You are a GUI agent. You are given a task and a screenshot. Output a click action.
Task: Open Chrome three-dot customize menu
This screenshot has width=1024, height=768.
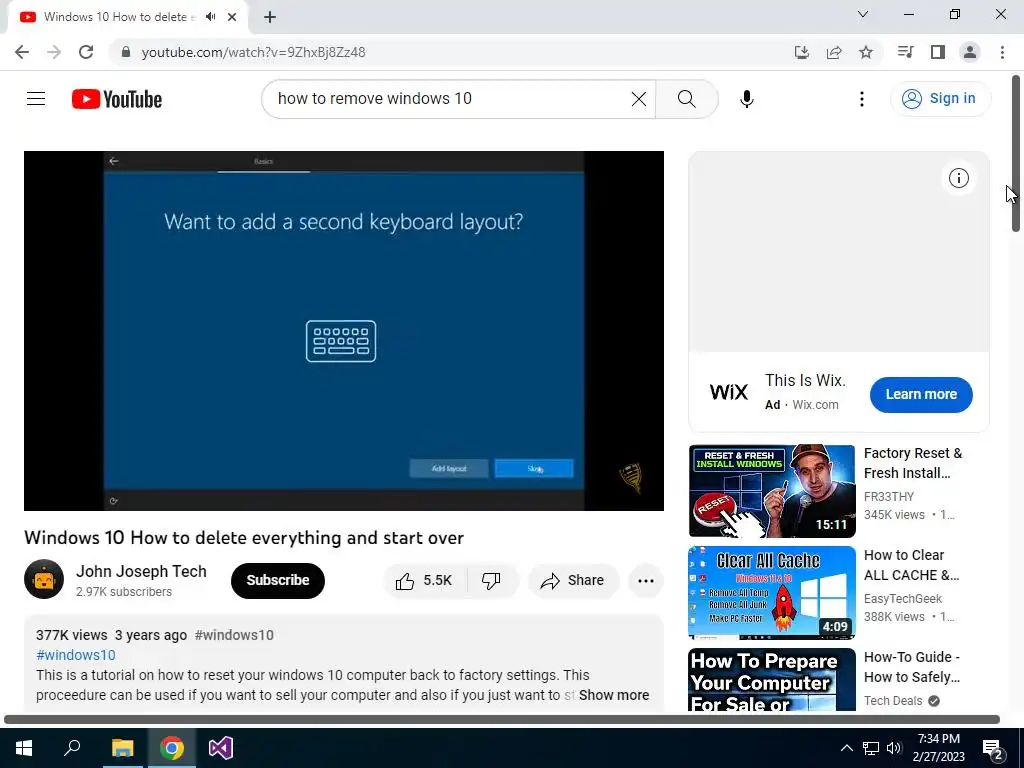tap(1002, 52)
